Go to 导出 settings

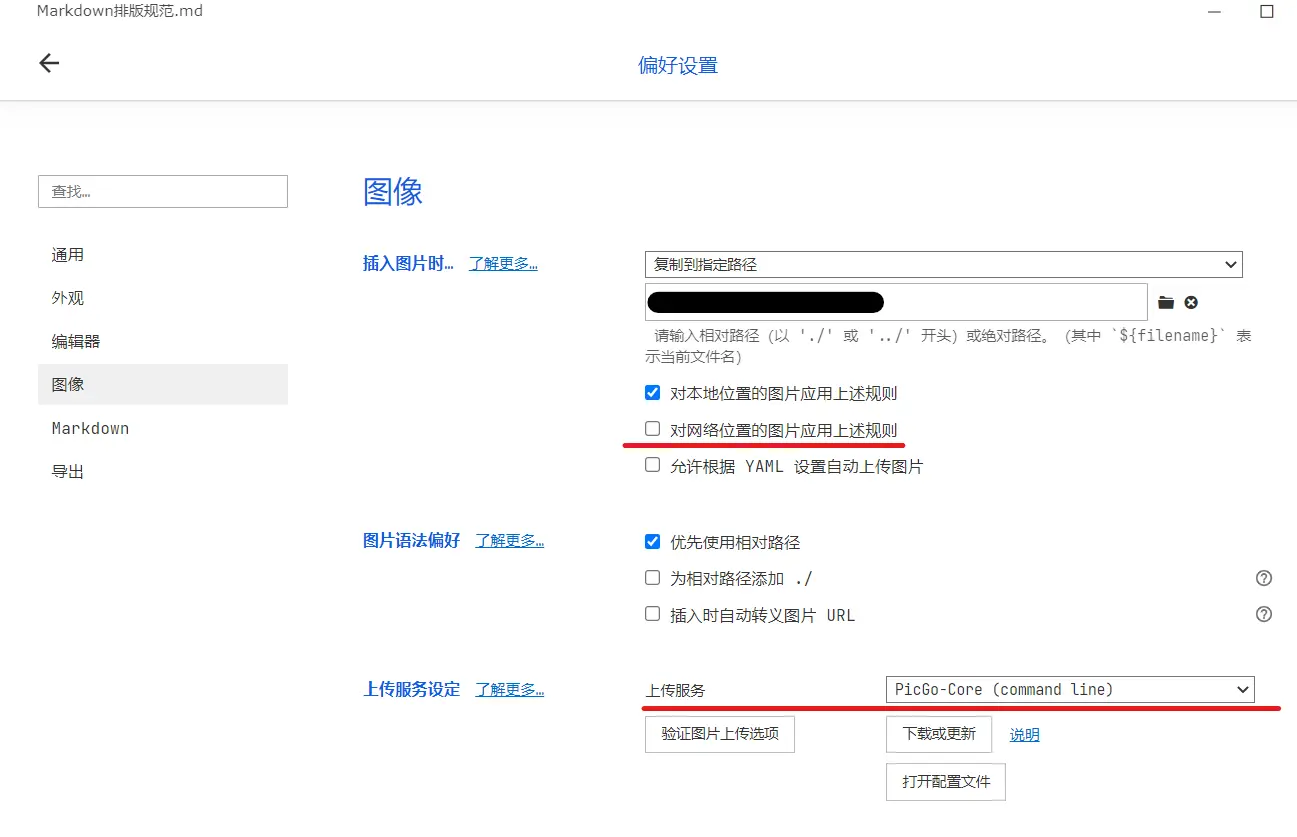pos(163,471)
